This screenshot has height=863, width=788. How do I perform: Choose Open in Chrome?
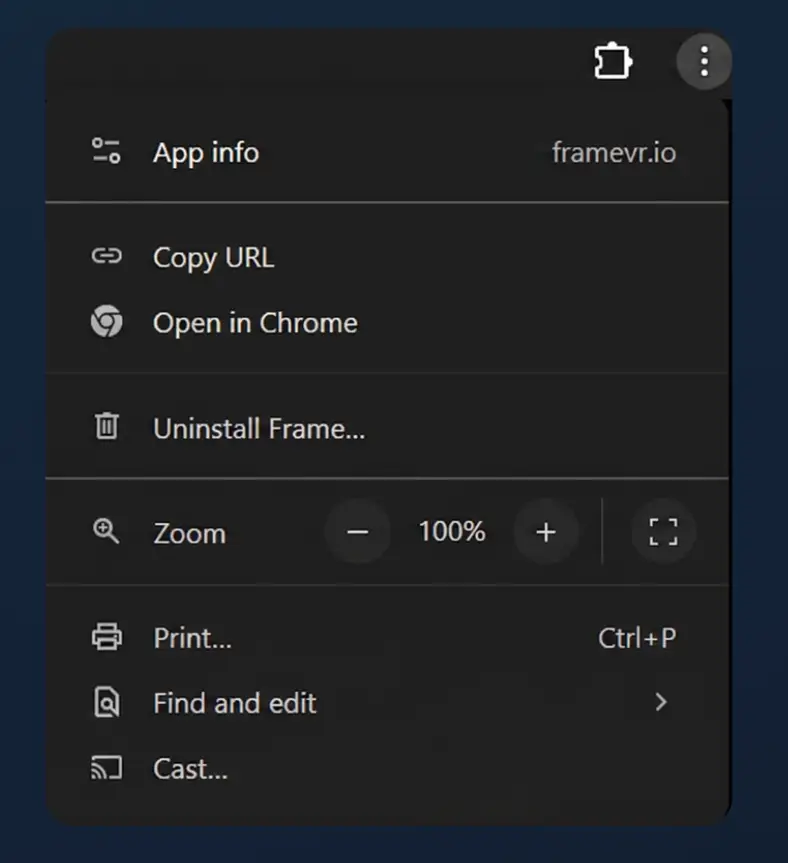pyautogui.click(x=255, y=322)
